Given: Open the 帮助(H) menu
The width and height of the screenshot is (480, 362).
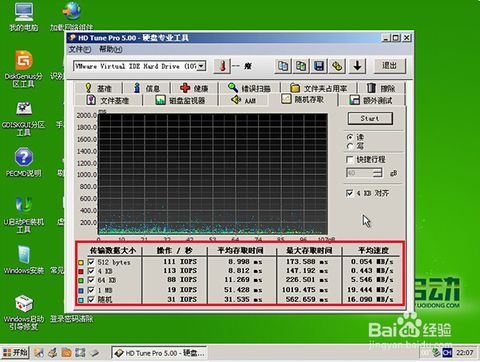Looking at the screenshot, I should 111,49.
